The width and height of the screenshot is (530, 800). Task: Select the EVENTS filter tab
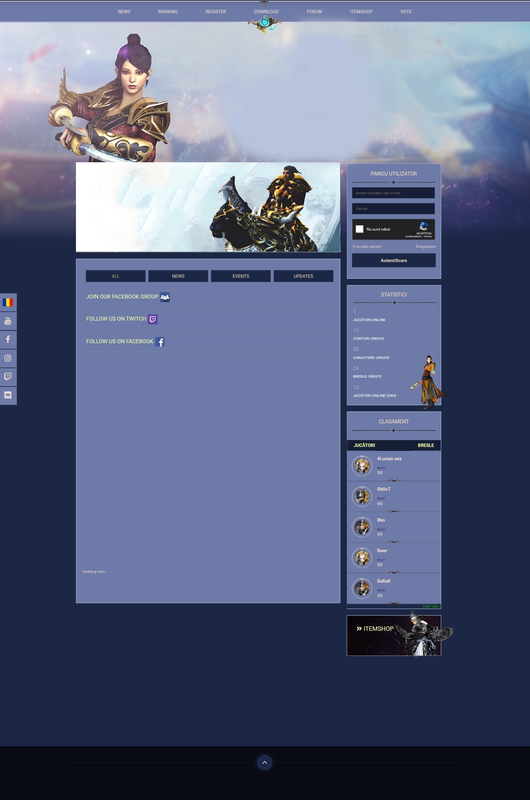[241, 276]
